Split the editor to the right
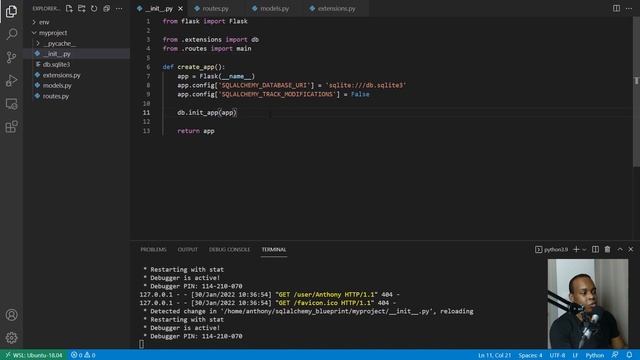The width and height of the screenshot is (640, 360). pyautogui.click(x=616, y=9)
